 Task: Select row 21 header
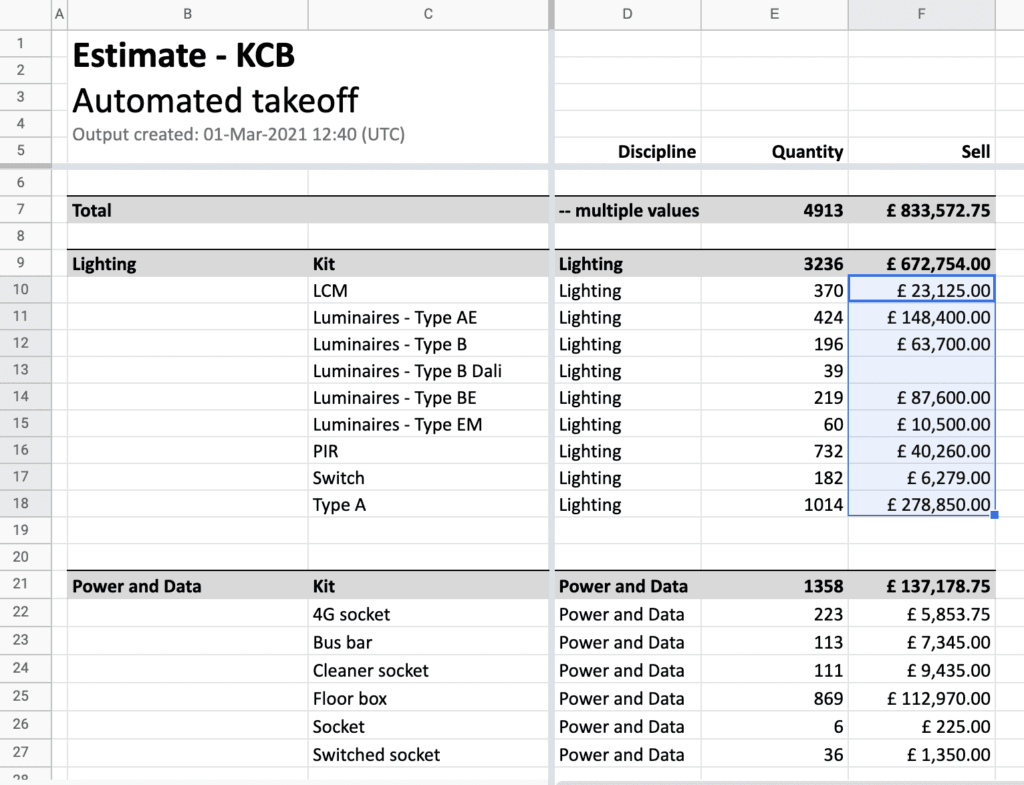coord(21,583)
